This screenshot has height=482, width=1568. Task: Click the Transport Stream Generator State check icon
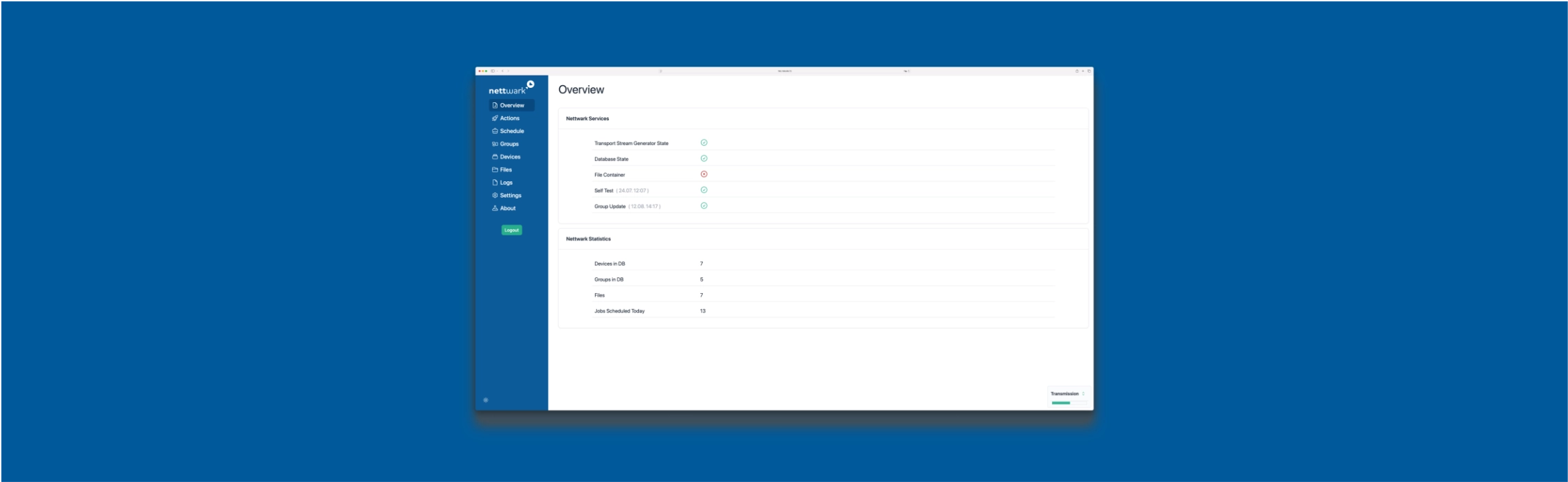[704, 143]
